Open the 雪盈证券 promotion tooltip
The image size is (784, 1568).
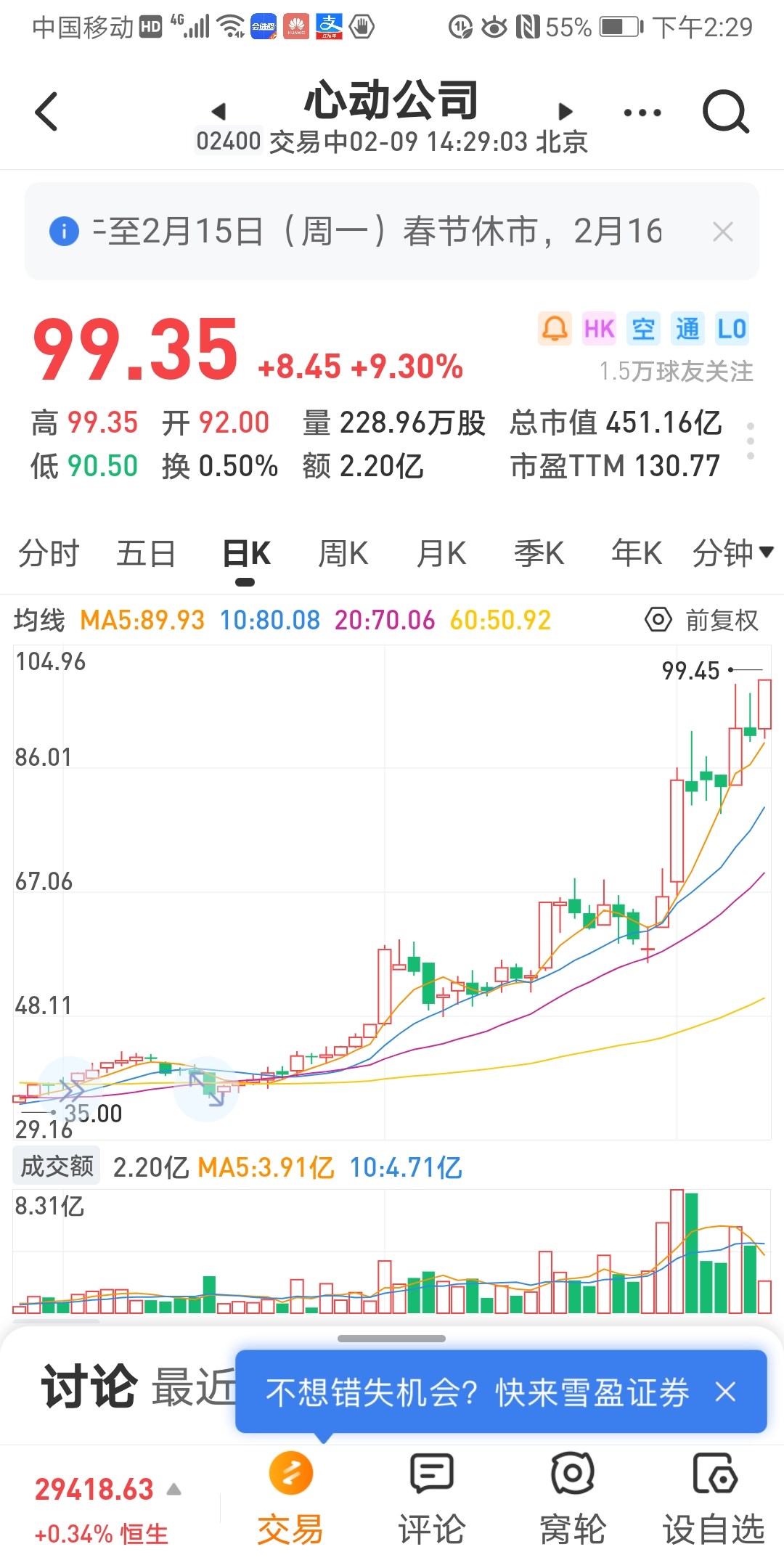(477, 1392)
